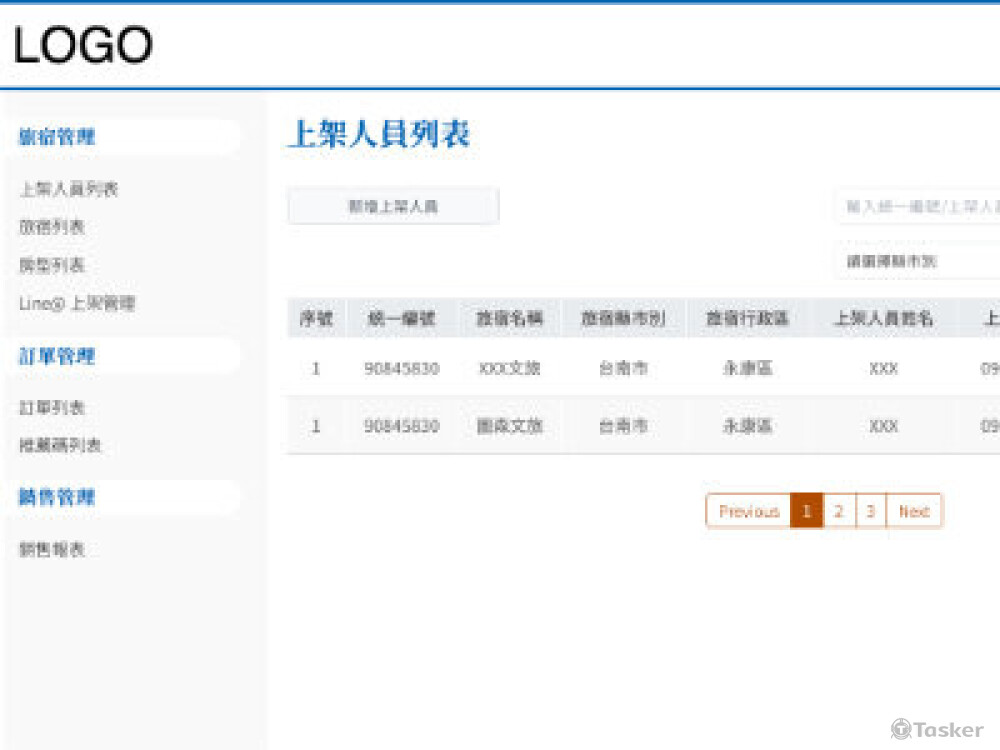
Task: Select the 旅宿名稱 cell in second row
Action: point(510,425)
